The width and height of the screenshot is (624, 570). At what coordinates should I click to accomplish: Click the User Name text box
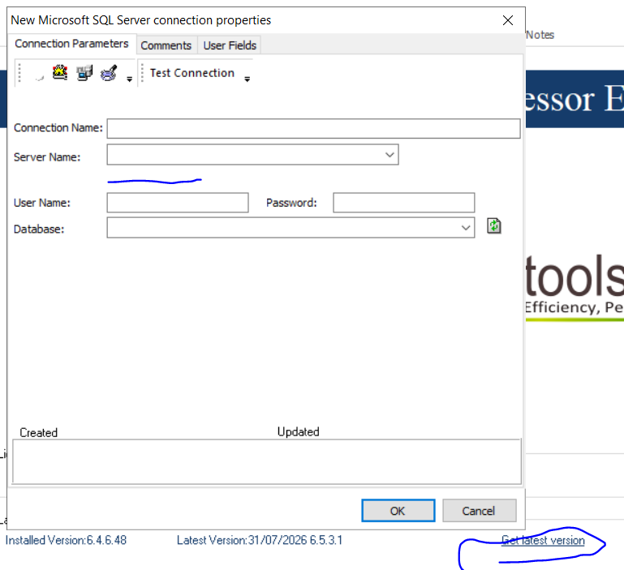coord(178,203)
